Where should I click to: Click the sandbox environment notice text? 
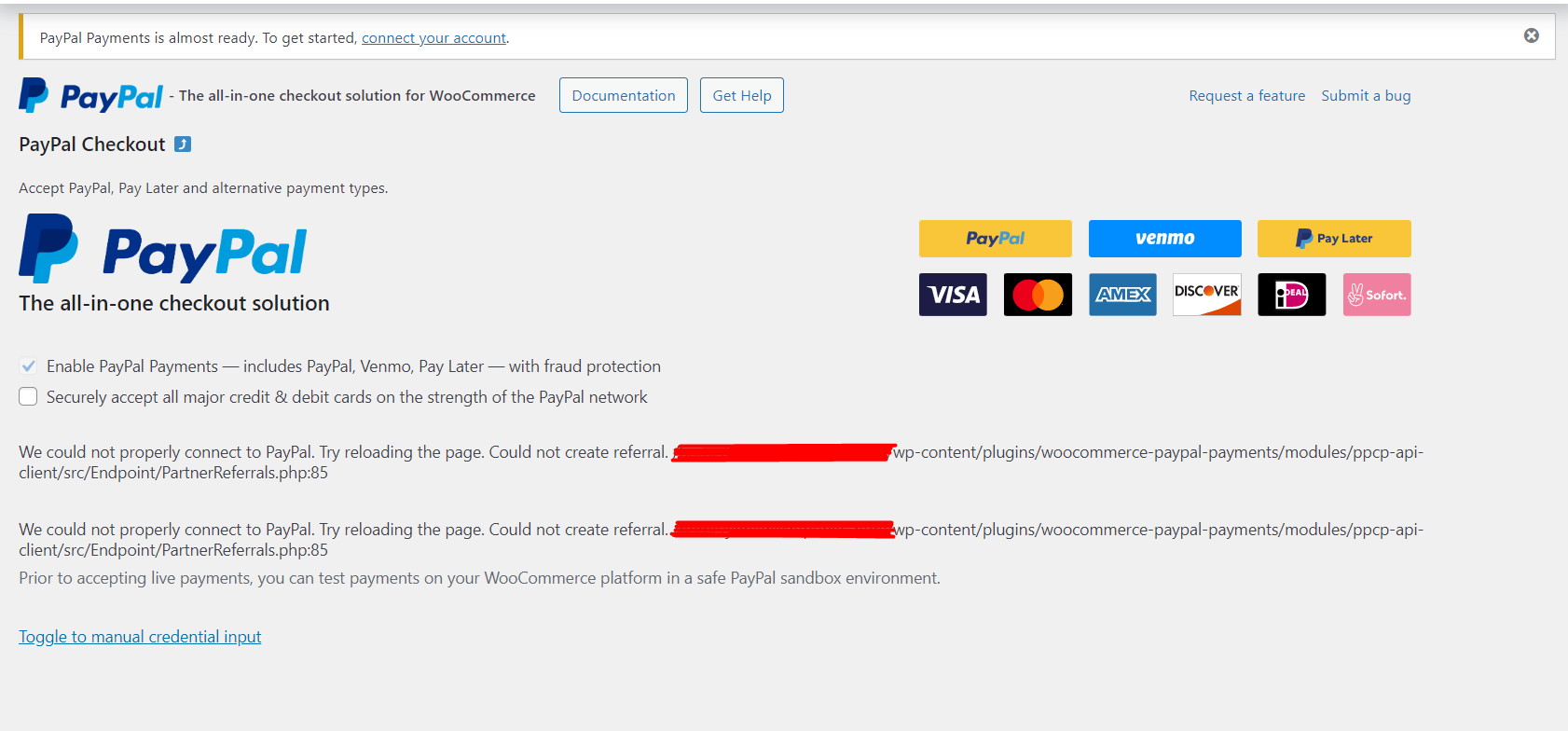[479, 578]
